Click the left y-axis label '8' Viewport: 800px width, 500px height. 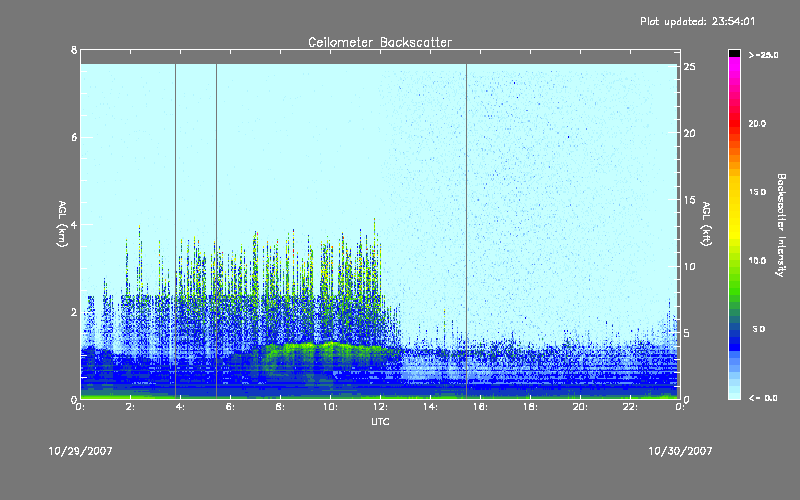74,50
